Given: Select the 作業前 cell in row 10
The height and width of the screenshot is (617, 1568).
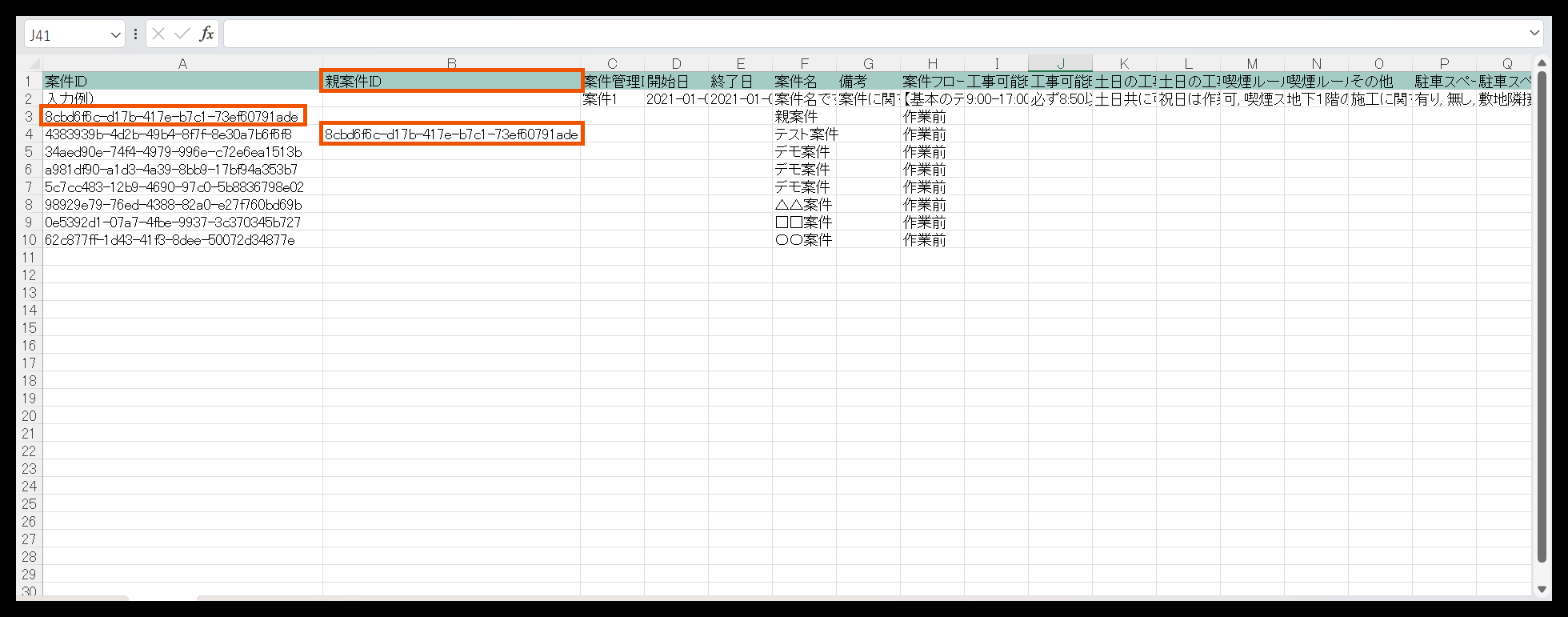Looking at the screenshot, I should click(x=932, y=239).
